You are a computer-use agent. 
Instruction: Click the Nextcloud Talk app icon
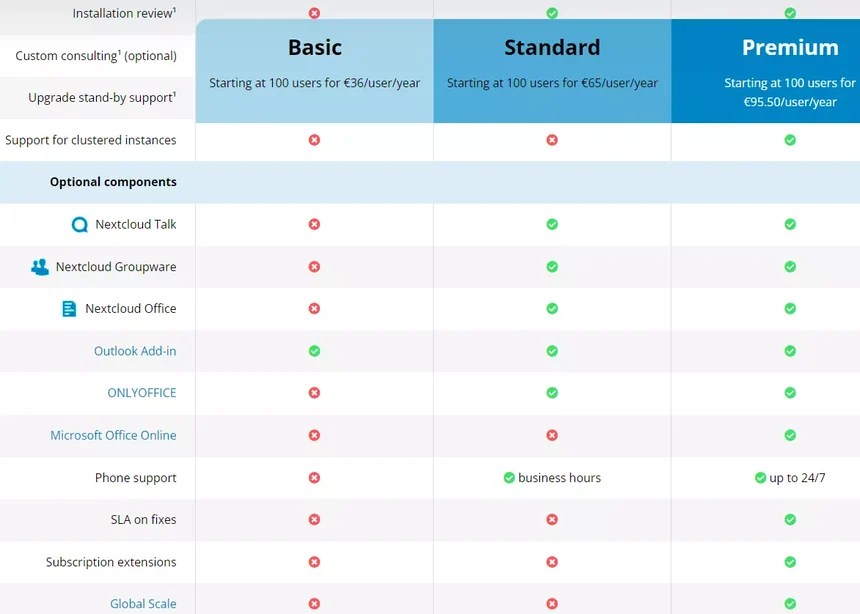point(80,224)
